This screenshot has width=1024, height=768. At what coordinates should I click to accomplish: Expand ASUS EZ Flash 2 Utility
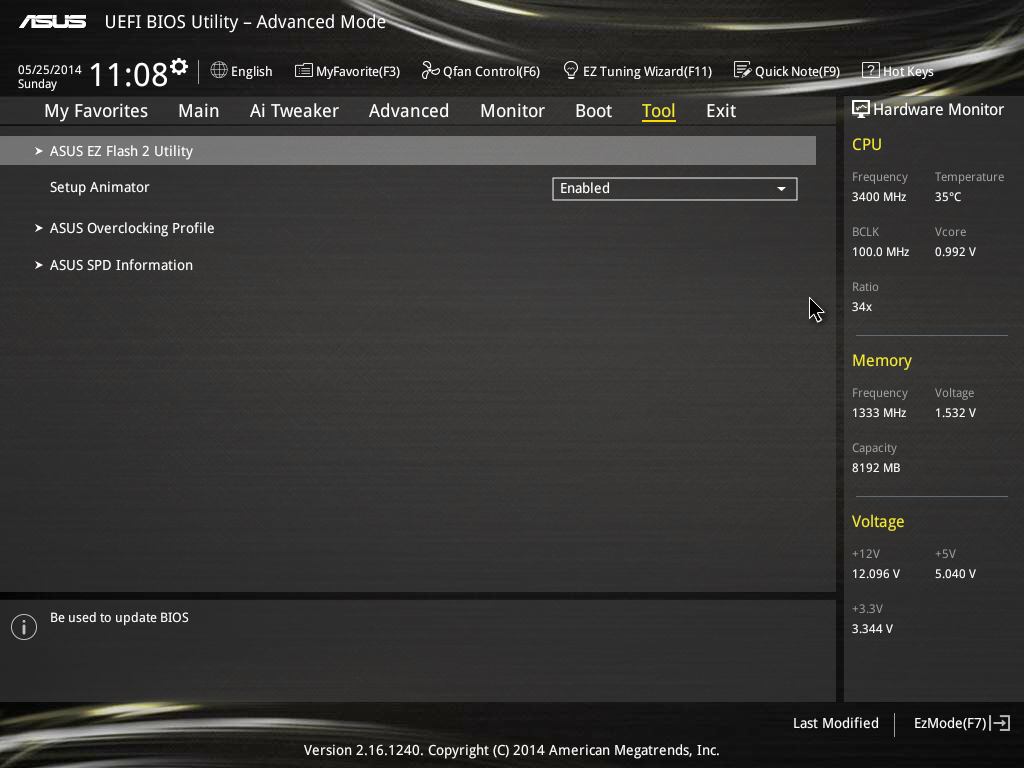(408, 151)
